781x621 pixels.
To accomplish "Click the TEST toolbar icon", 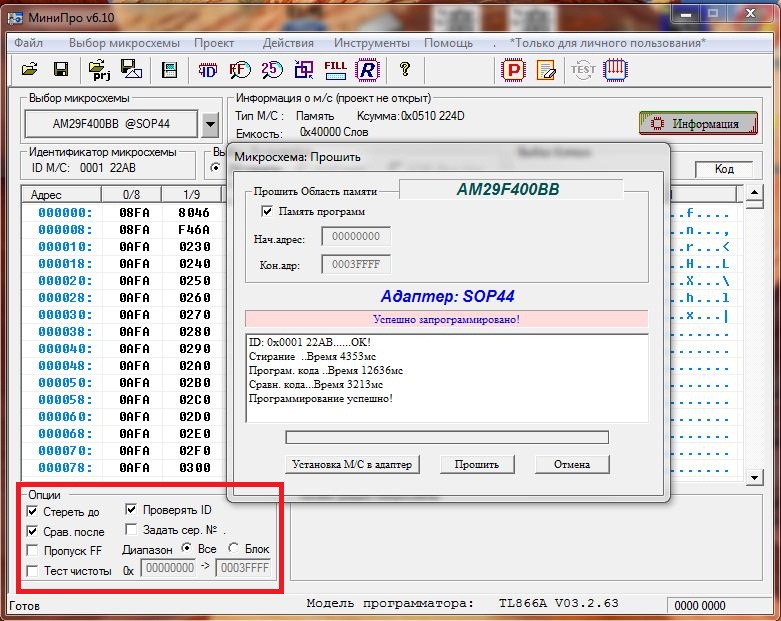I will coord(582,69).
